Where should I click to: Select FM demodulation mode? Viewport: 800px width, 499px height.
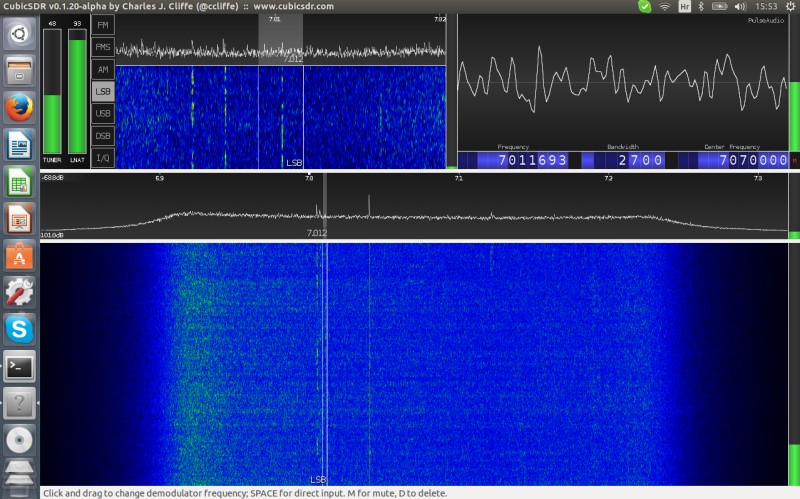click(x=103, y=25)
